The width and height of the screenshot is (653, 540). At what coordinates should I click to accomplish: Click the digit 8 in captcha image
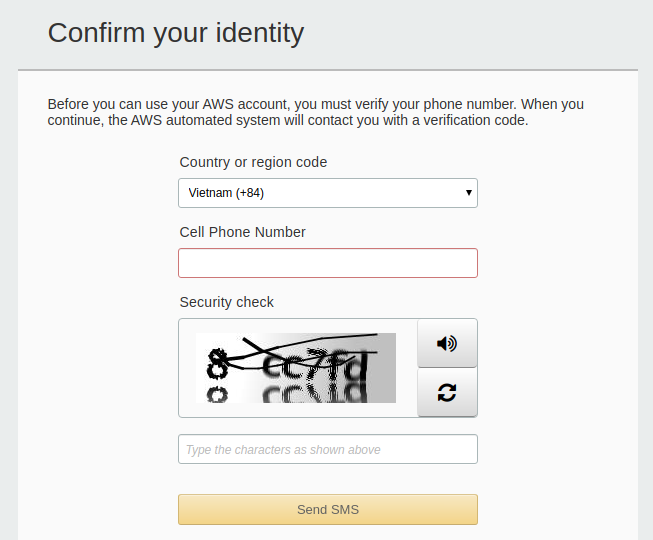click(217, 364)
